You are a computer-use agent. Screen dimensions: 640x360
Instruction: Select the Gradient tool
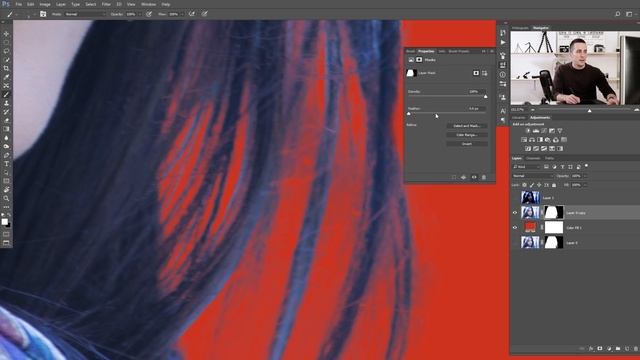tap(6, 129)
